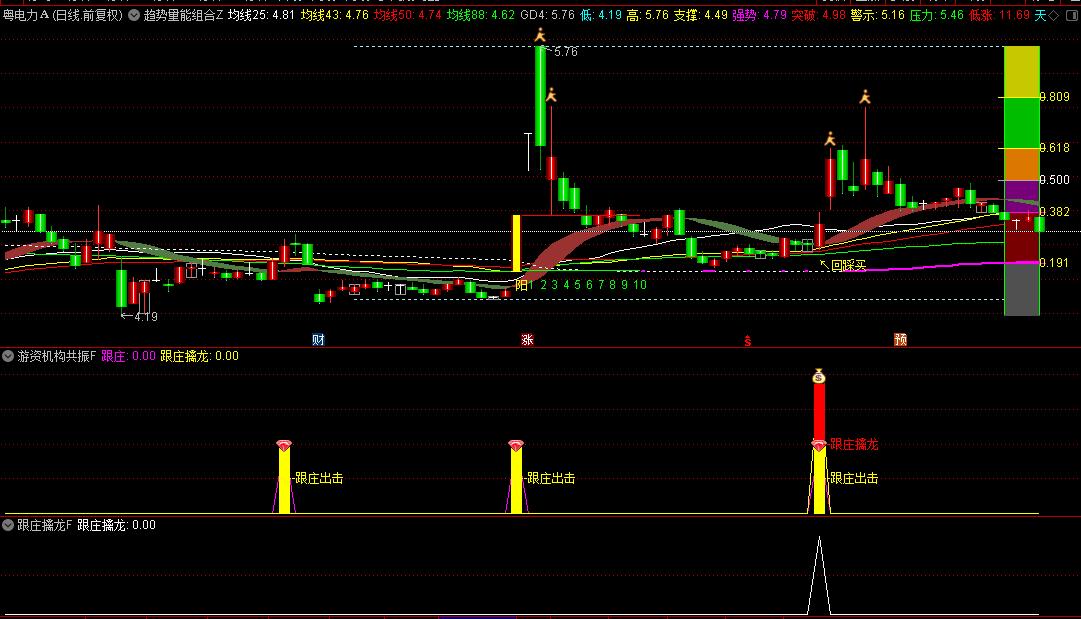Open dropdown beside 跟庄擒龙F indicator name
1081x619 pixels.
pos(8,525)
